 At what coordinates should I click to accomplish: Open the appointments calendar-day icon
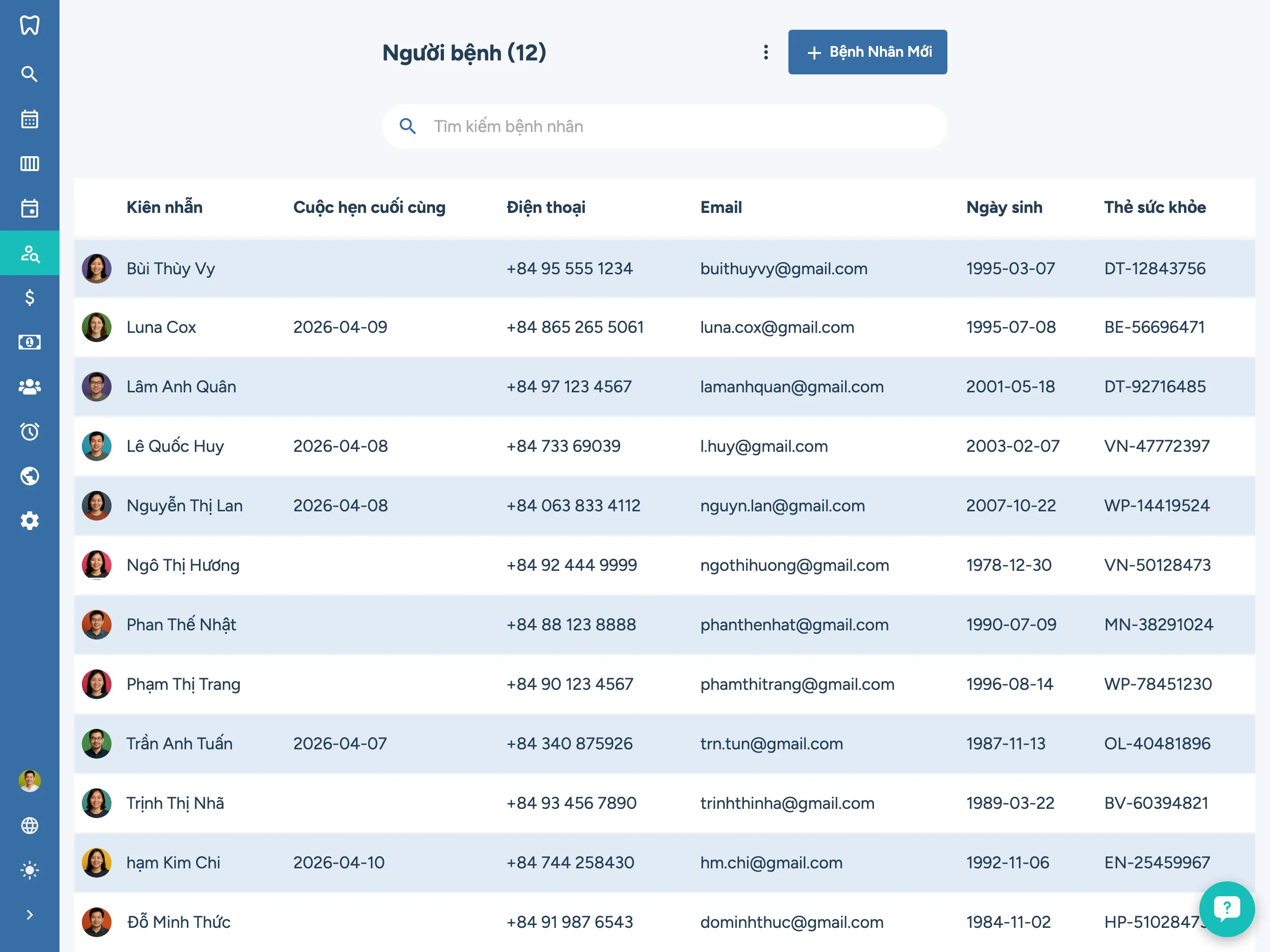pyautogui.click(x=29, y=208)
